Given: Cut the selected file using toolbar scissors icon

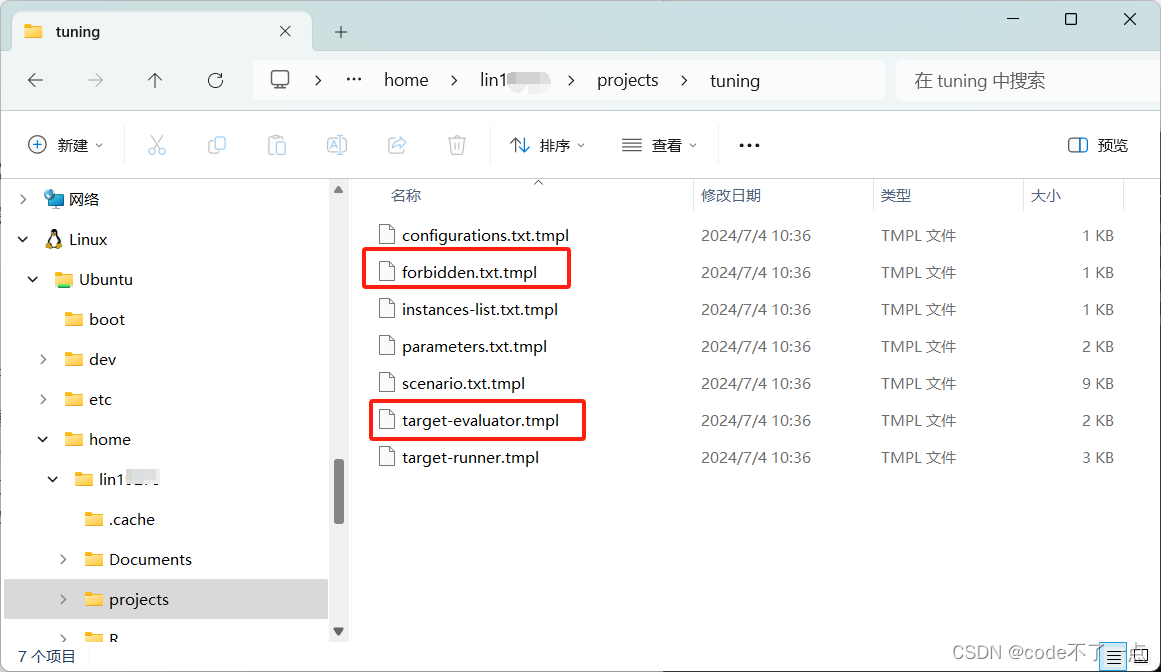Looking at the screenshot, I should 156,144.
